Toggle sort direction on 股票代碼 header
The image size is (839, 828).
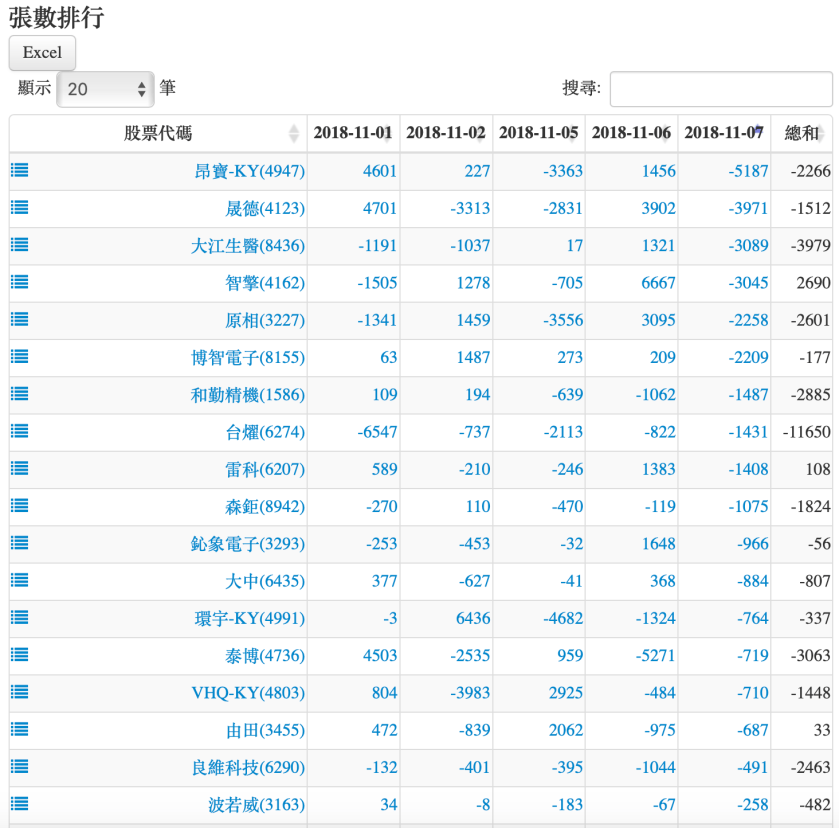click(x=160, y=131)
